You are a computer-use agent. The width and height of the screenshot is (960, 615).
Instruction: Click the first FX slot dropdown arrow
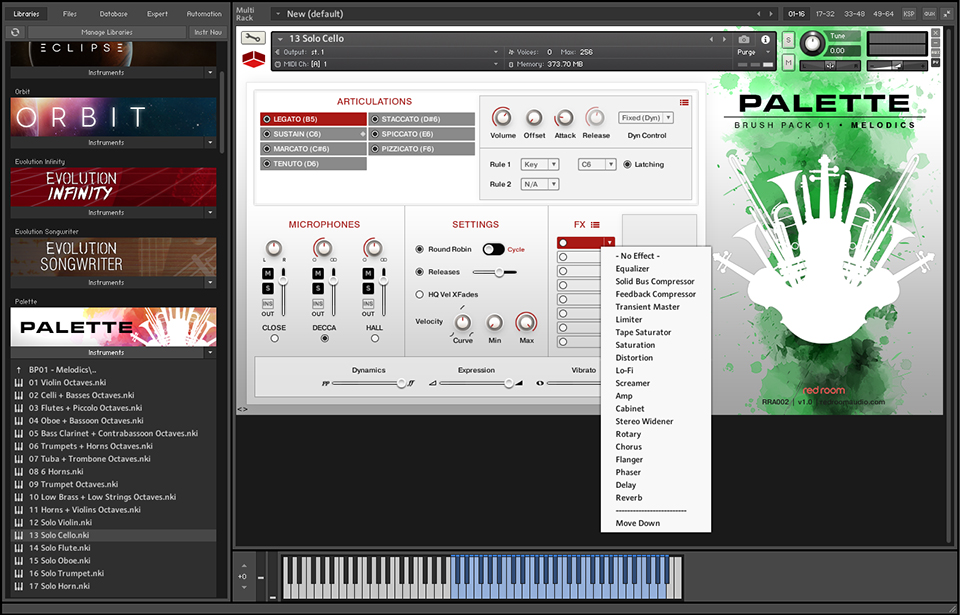coord(609,243)
